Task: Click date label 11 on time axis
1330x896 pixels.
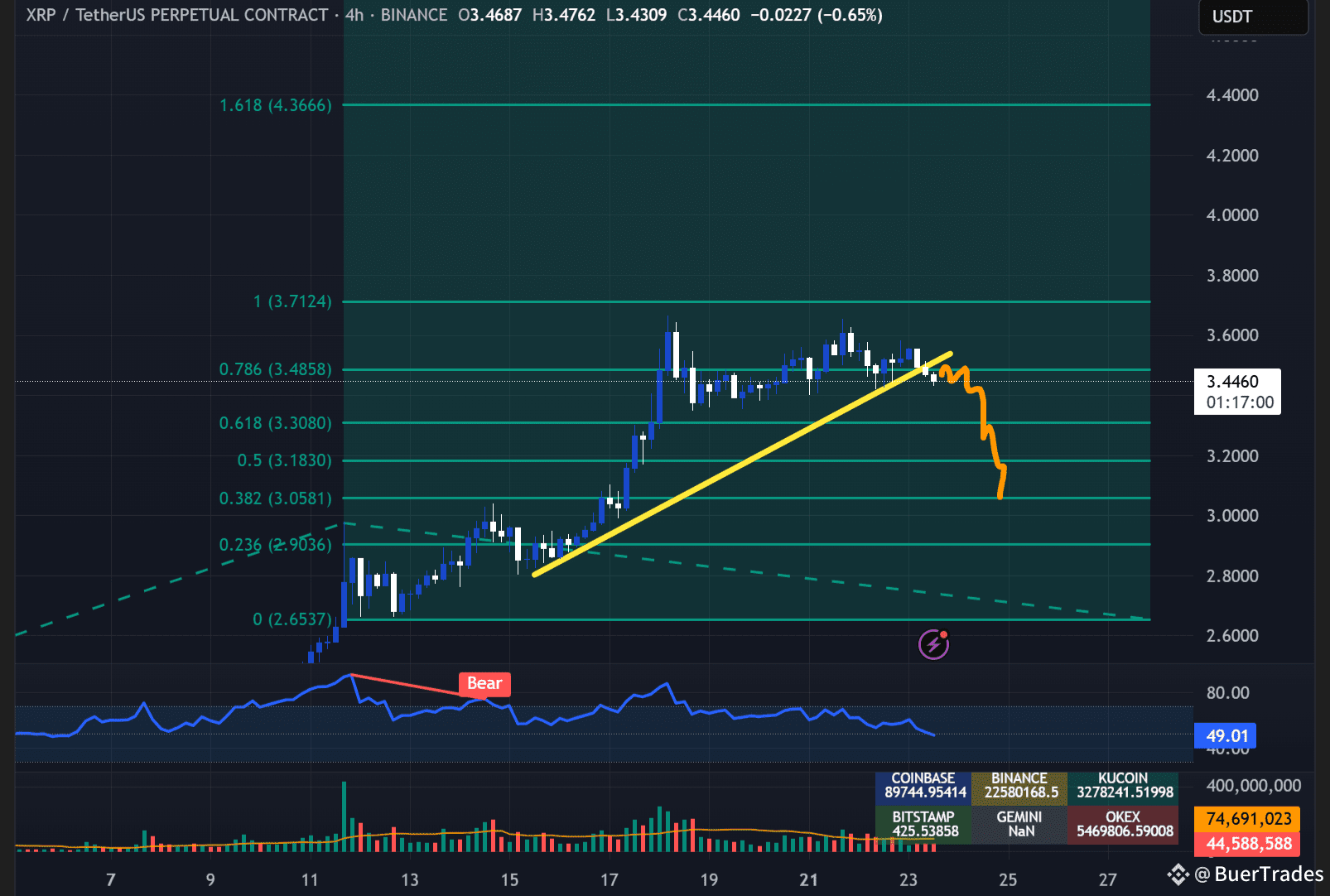Action: (x=310, y=879)
